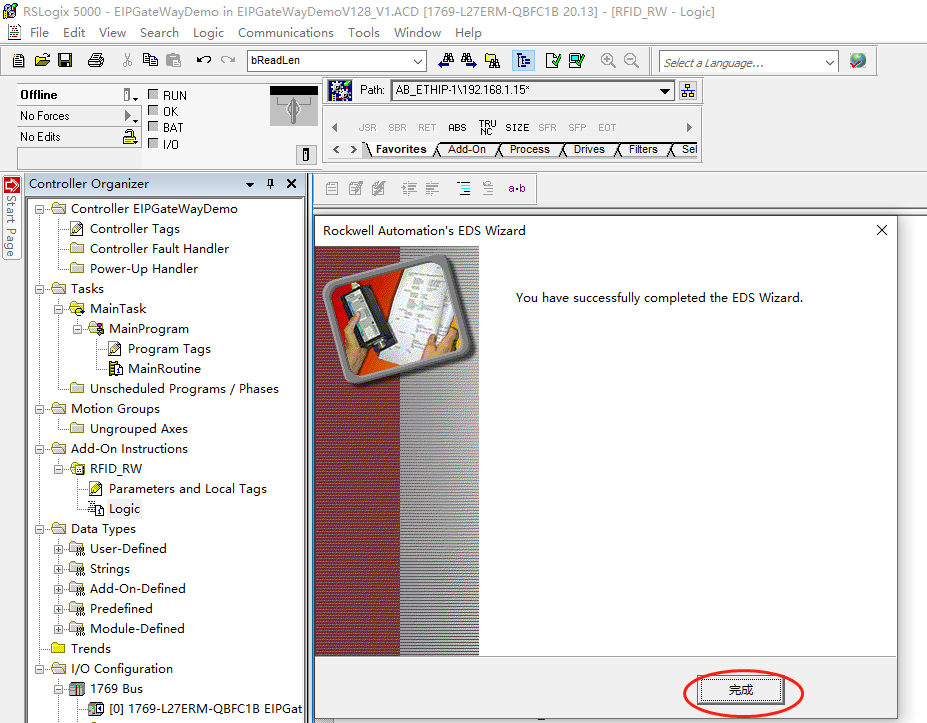The height and width of the screenshot is (723, 927).
Task: Toggle the RUN status checkbox
Action: (154, 96)
